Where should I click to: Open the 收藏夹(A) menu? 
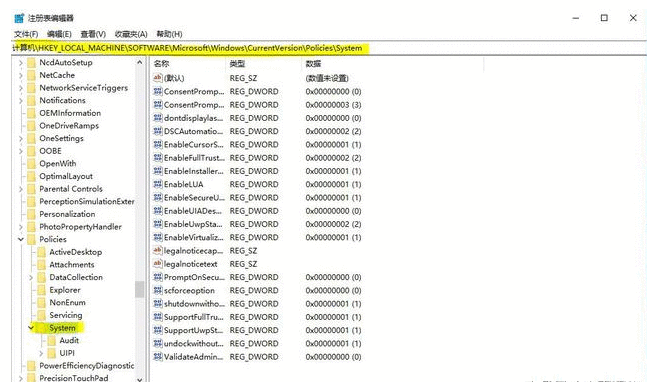(x=131, y=34)
